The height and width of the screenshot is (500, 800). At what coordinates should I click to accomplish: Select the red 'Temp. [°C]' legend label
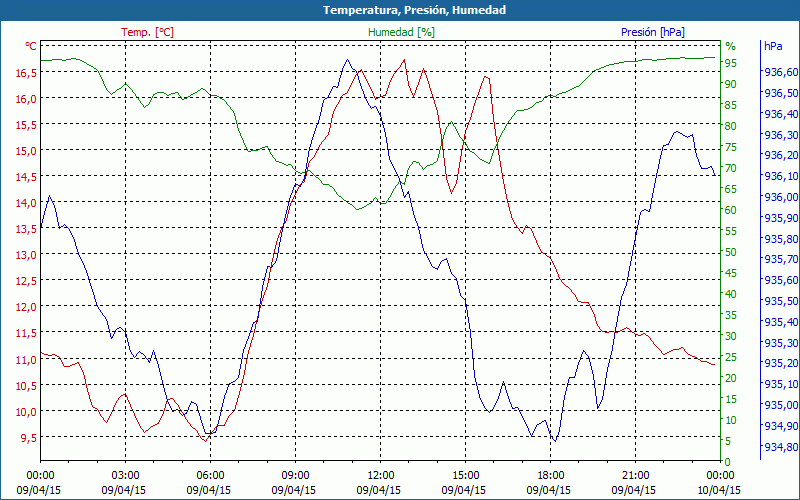[x=147, y=32]
